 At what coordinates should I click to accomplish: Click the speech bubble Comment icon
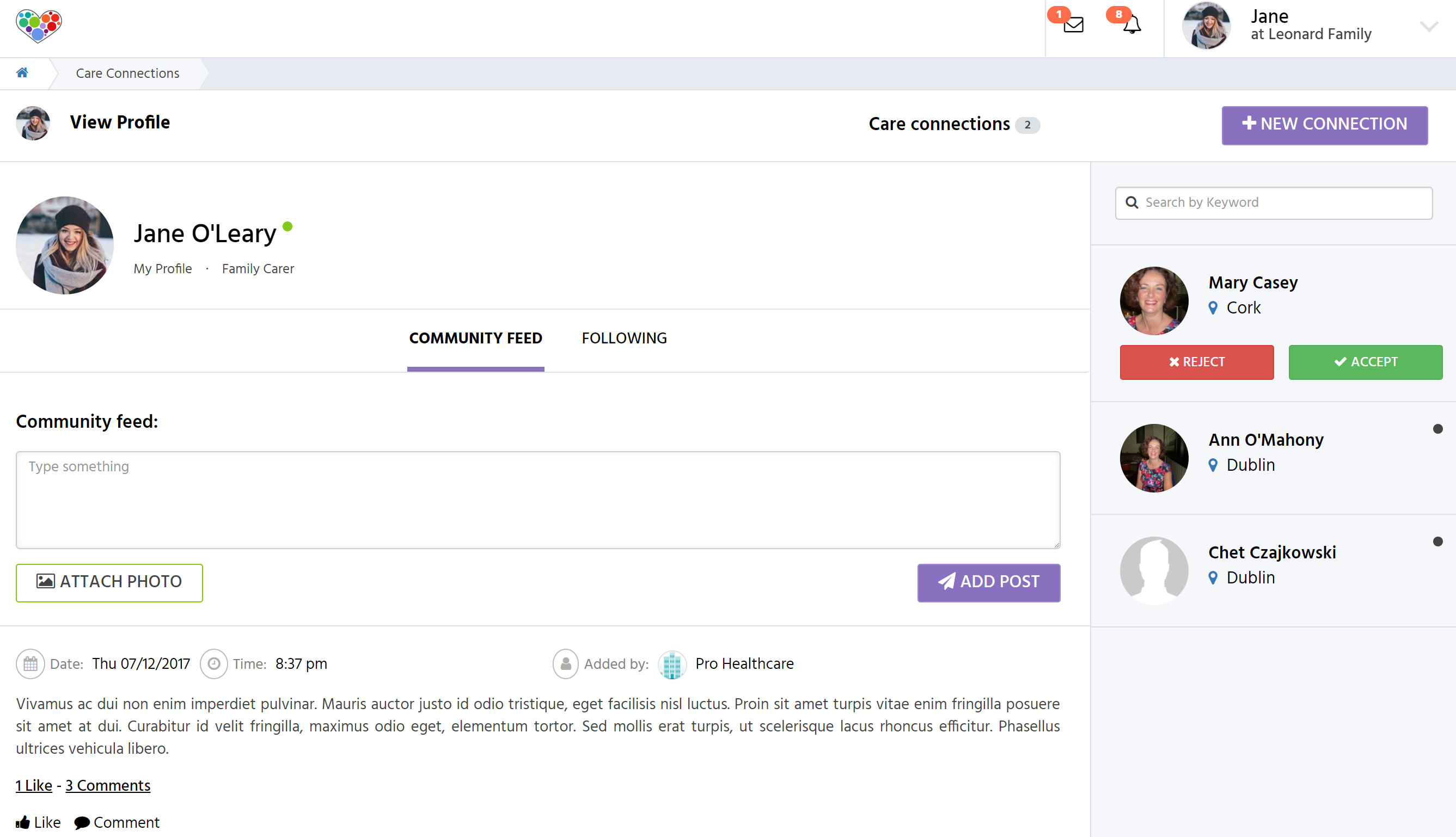(x=82, y=822)
